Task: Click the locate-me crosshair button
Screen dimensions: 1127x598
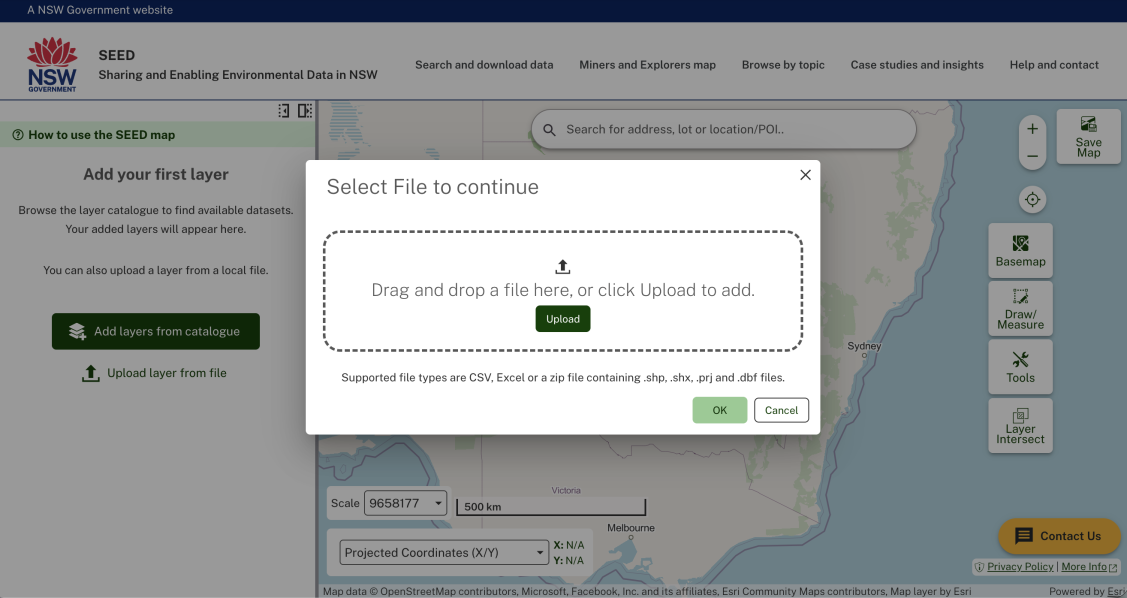Action: coord(1033,199)
